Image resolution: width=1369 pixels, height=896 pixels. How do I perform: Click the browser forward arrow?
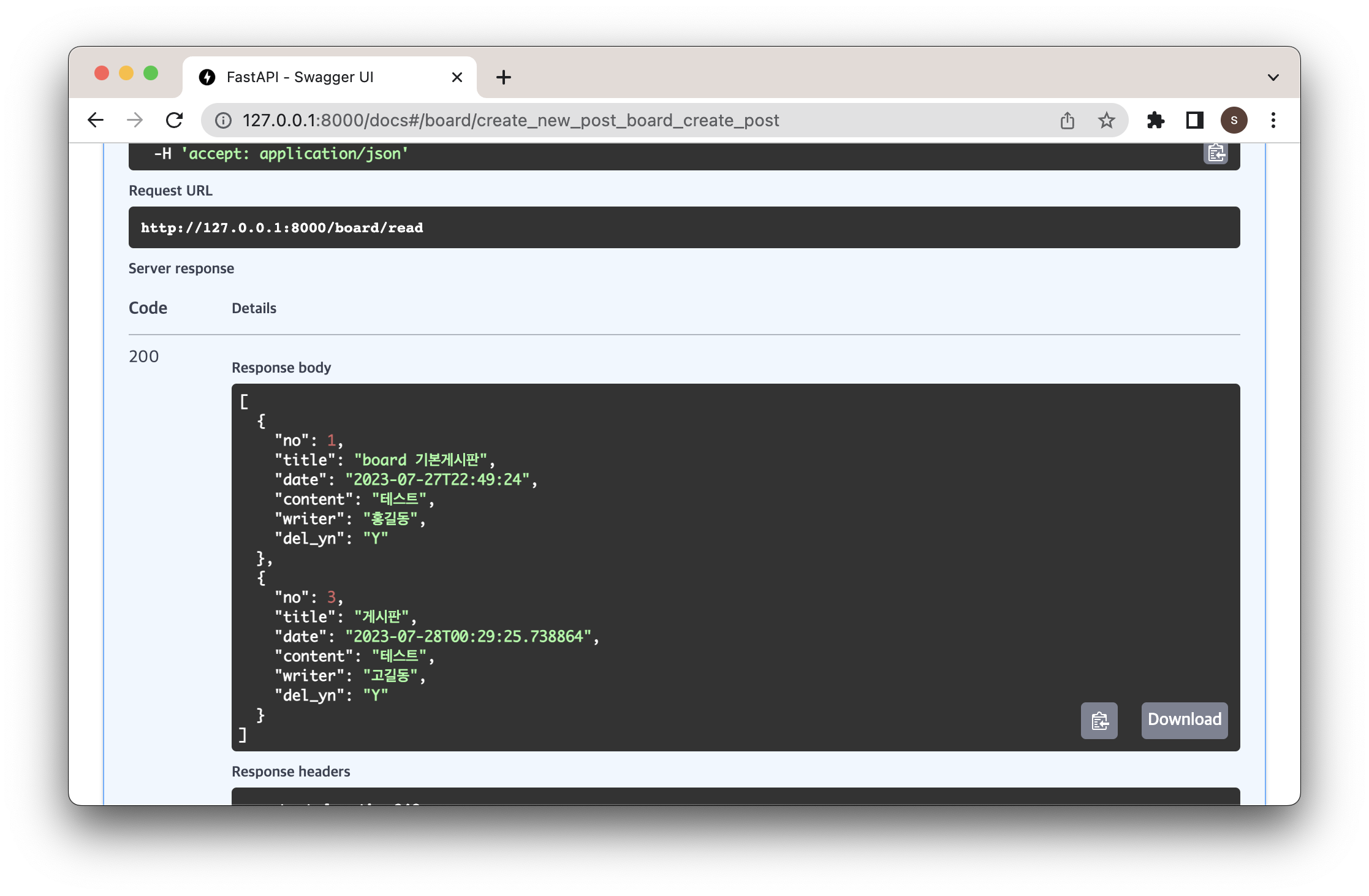pos(135,120)
